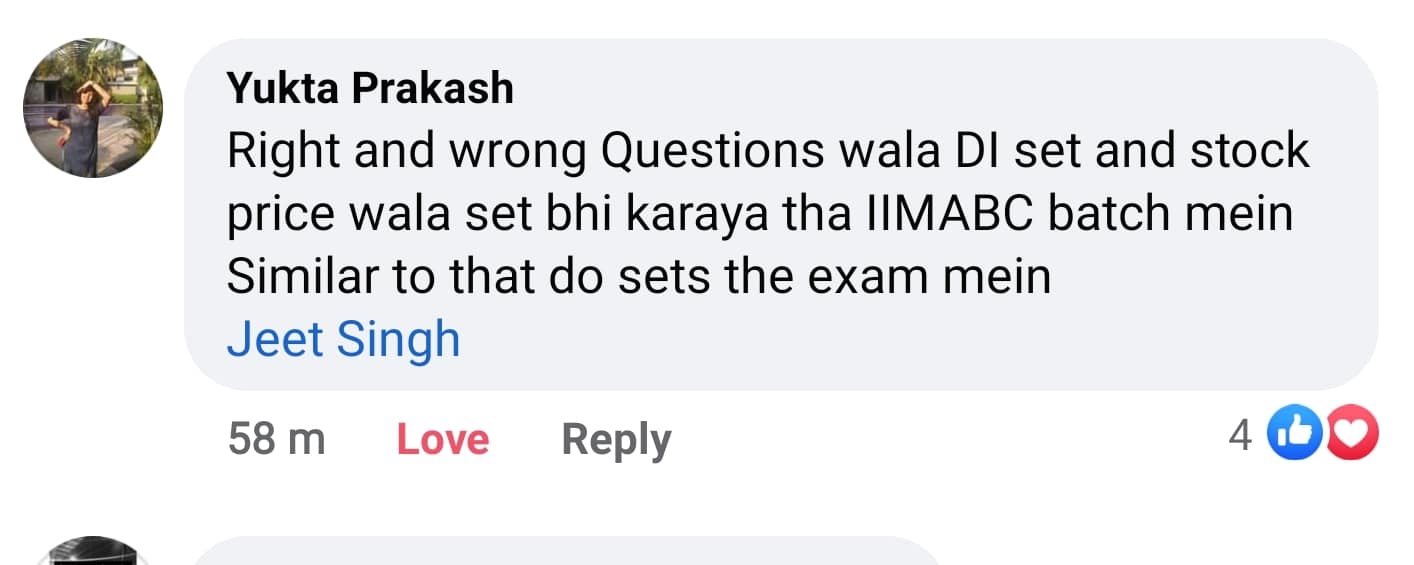Reply to Yukta Prakash's comment

[x=616, y=439]
